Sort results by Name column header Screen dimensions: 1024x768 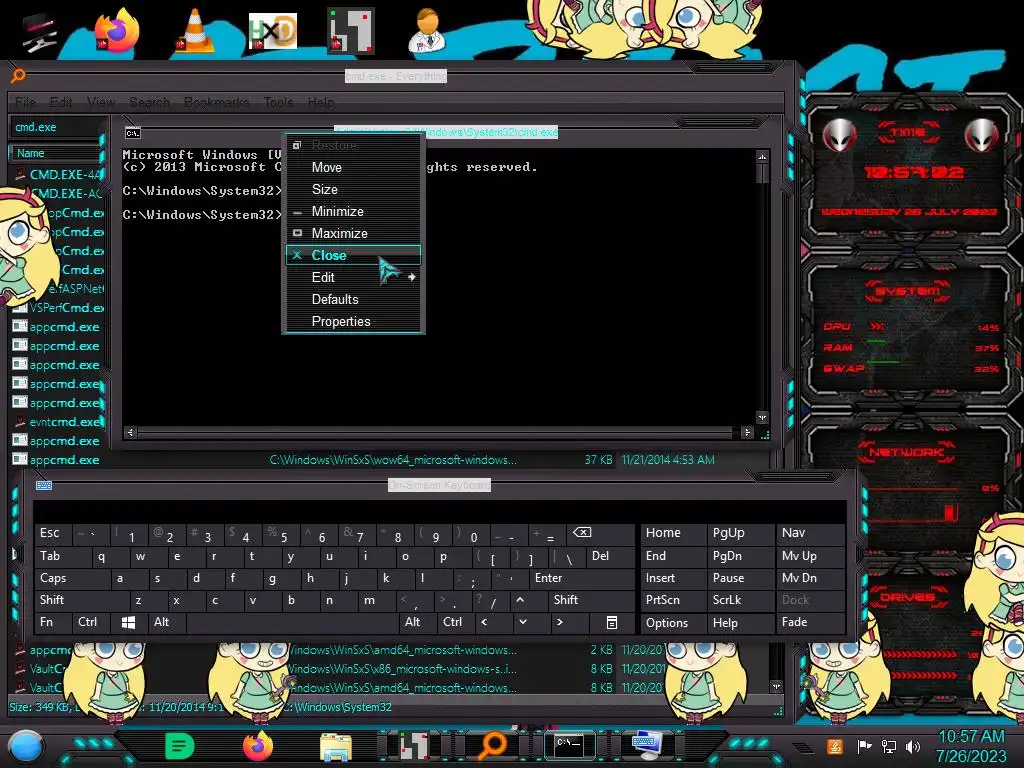(x=55, y=153)
